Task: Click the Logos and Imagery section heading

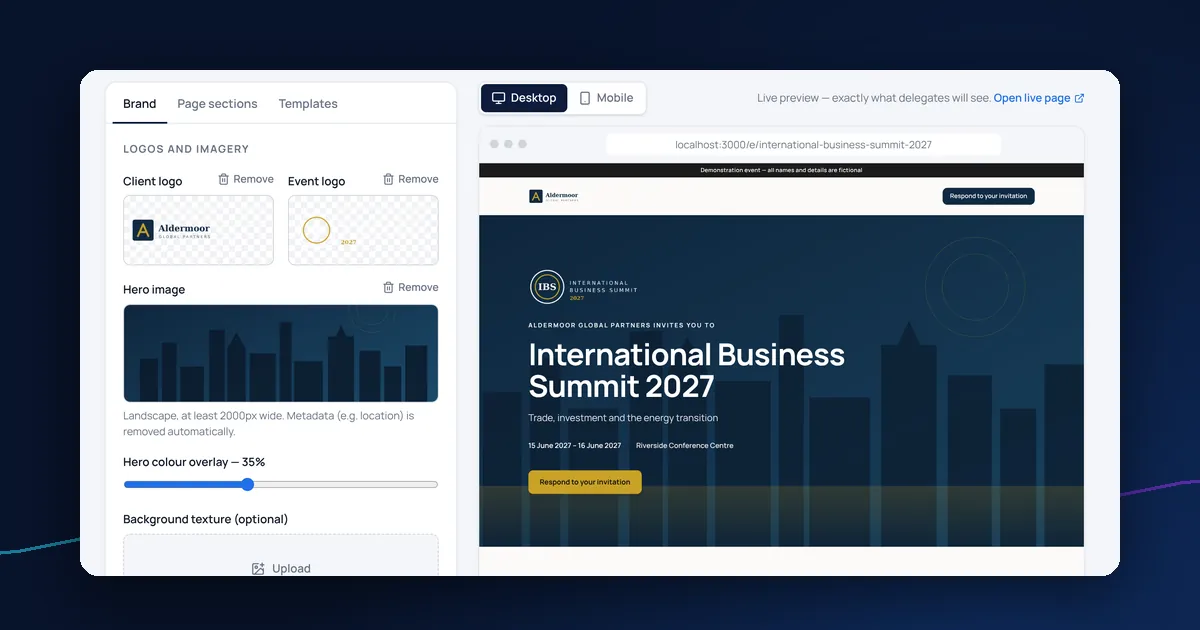Action: pos(186,149)
